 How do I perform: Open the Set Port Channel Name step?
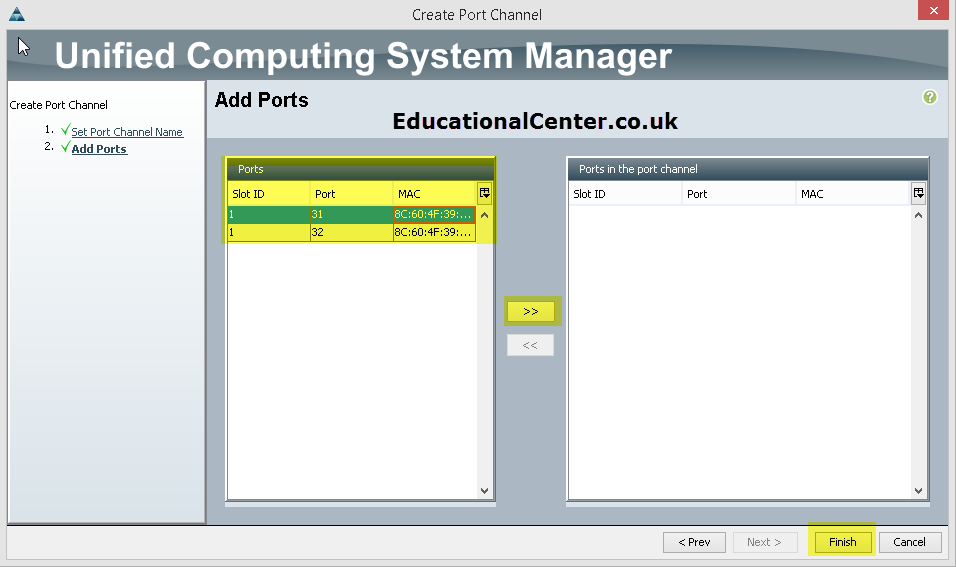coord(127,132)
